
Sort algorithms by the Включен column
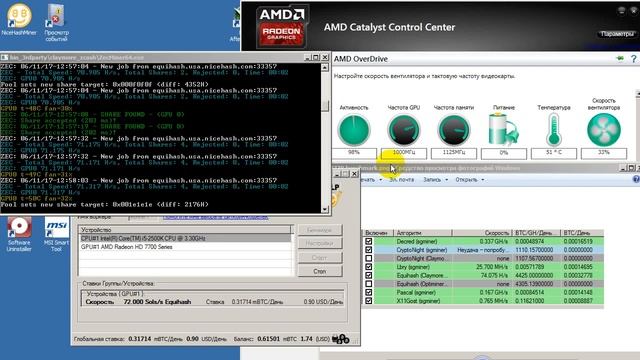(x=378, y=233)
